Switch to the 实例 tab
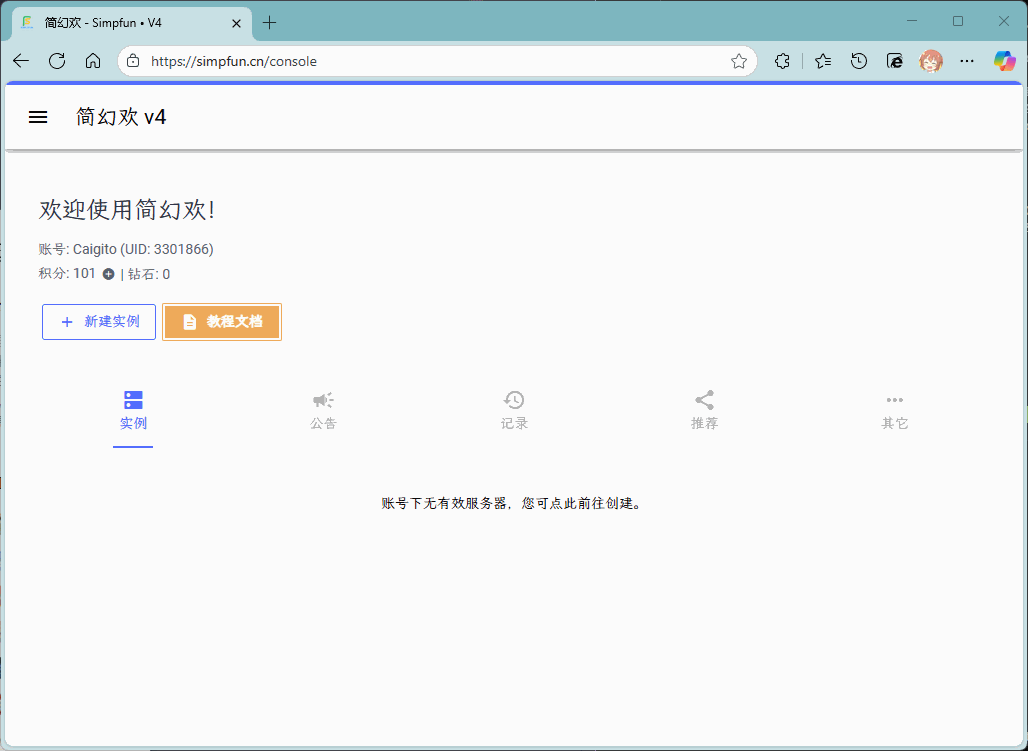This screenshot has height=751, width=1028. pyautogui.click(x=133, y=411)
